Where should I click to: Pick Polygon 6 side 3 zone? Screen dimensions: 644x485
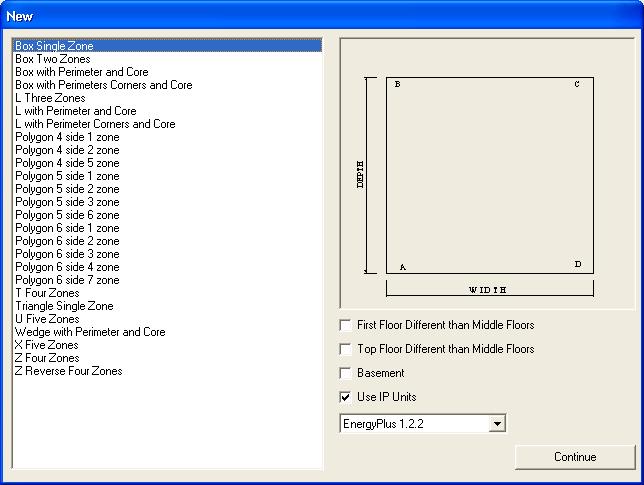pyautogui.click(x=168, y=254)
